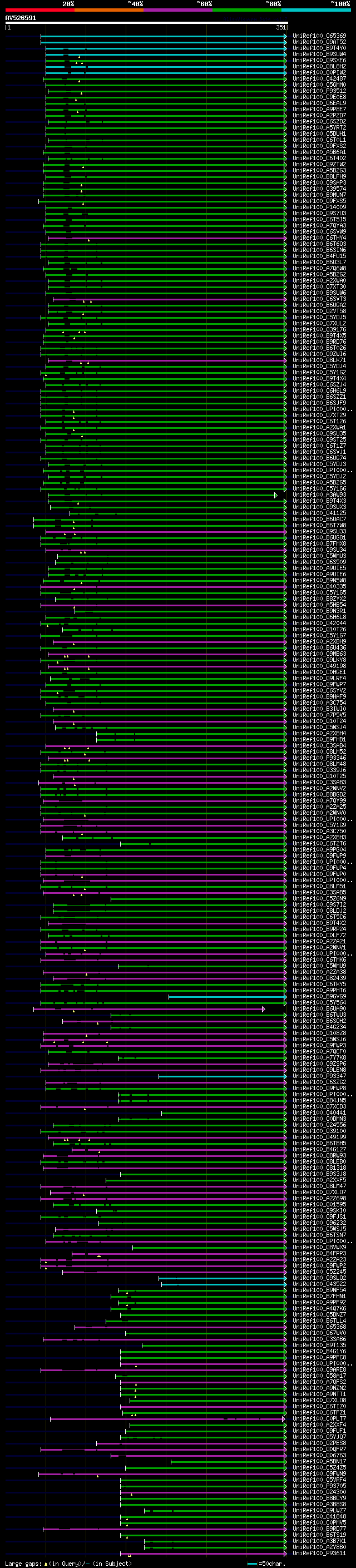The width and height of the screenshot is (356, 1568).
Task: Select the UniRef100_A9P8E7 label
Action: coord(319,109)
